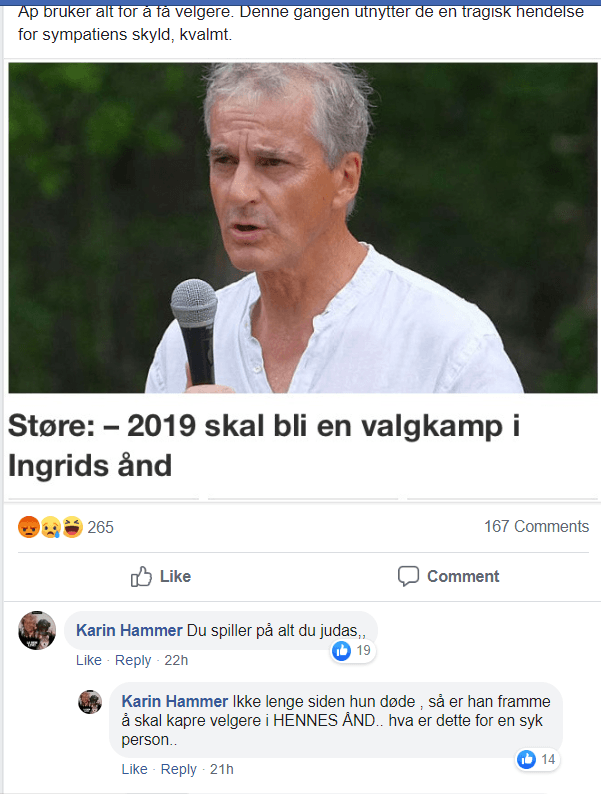Click the Comment button label

(x=463, y=576)
